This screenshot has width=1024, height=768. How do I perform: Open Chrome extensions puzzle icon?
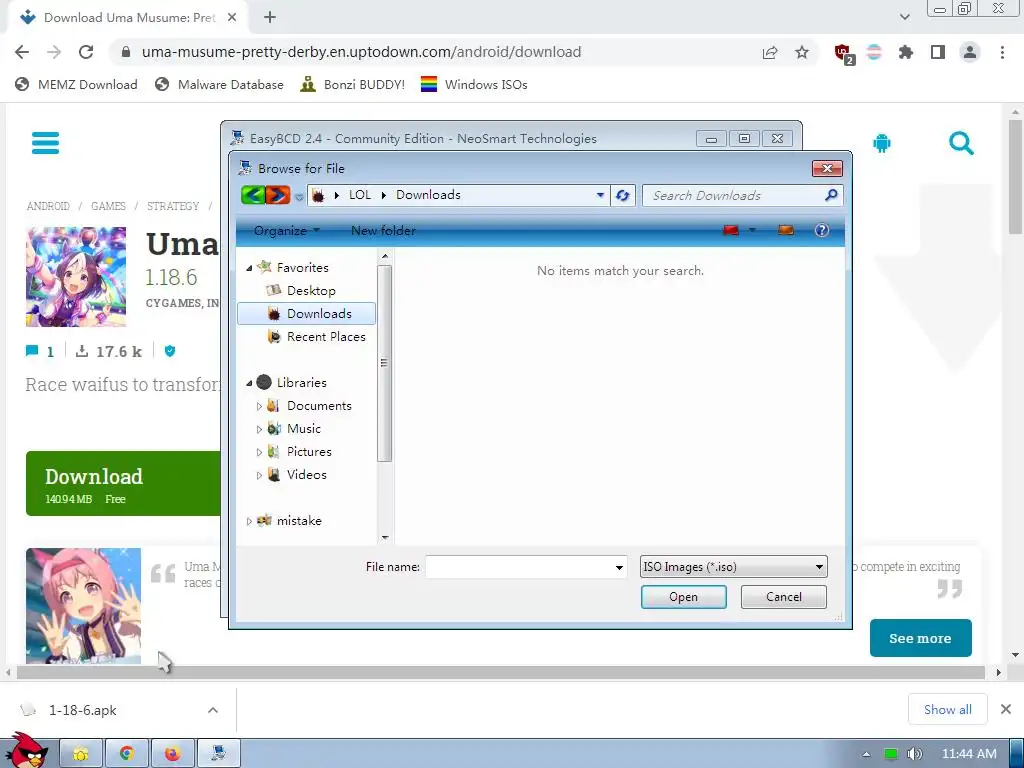point(905,52)
